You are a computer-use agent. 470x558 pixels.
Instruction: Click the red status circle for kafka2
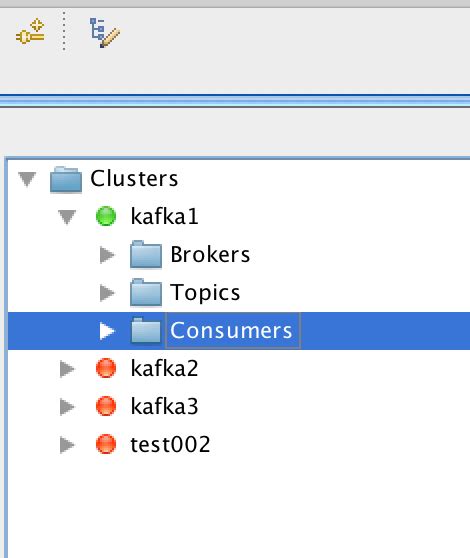coord(106,368)
